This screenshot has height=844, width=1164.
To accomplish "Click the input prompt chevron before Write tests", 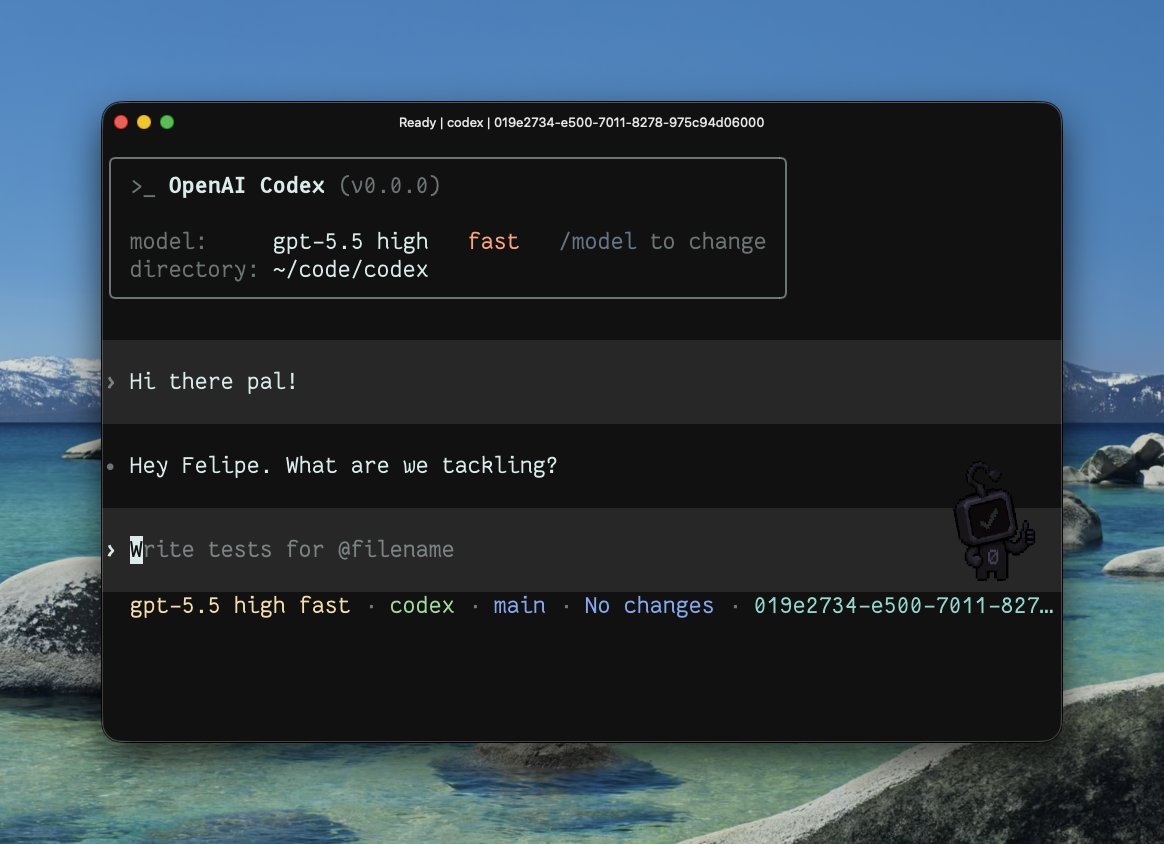I will (x=111, y=550).
